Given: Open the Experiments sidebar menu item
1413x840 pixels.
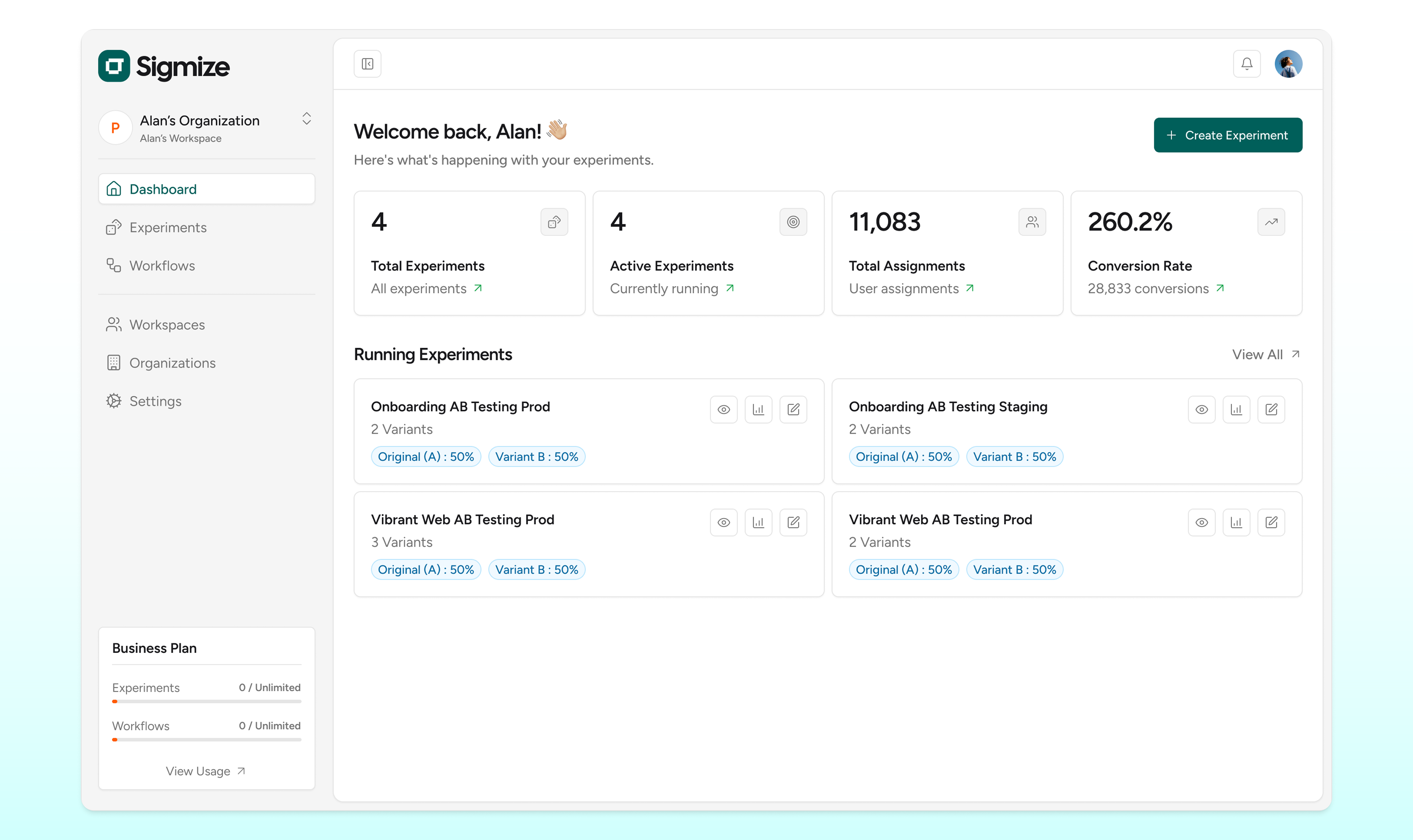Looking at the screenshot, I should pos(168,228).
